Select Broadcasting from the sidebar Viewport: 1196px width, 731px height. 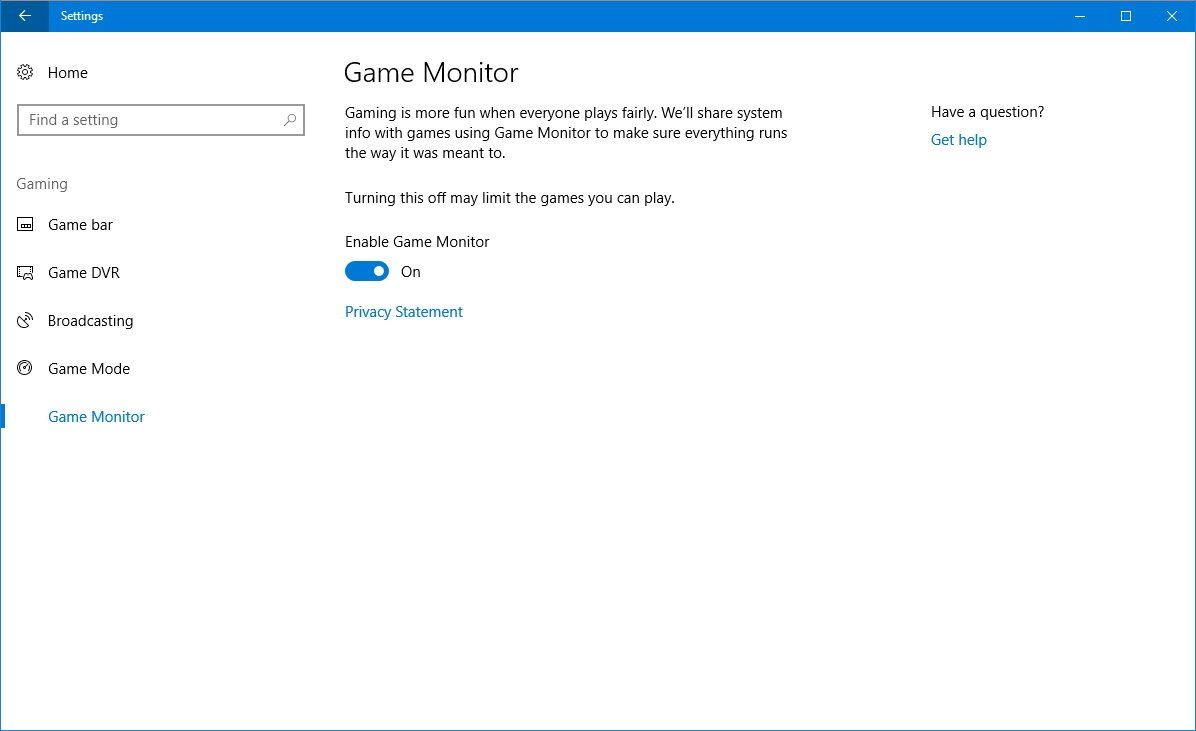(90, 320)
